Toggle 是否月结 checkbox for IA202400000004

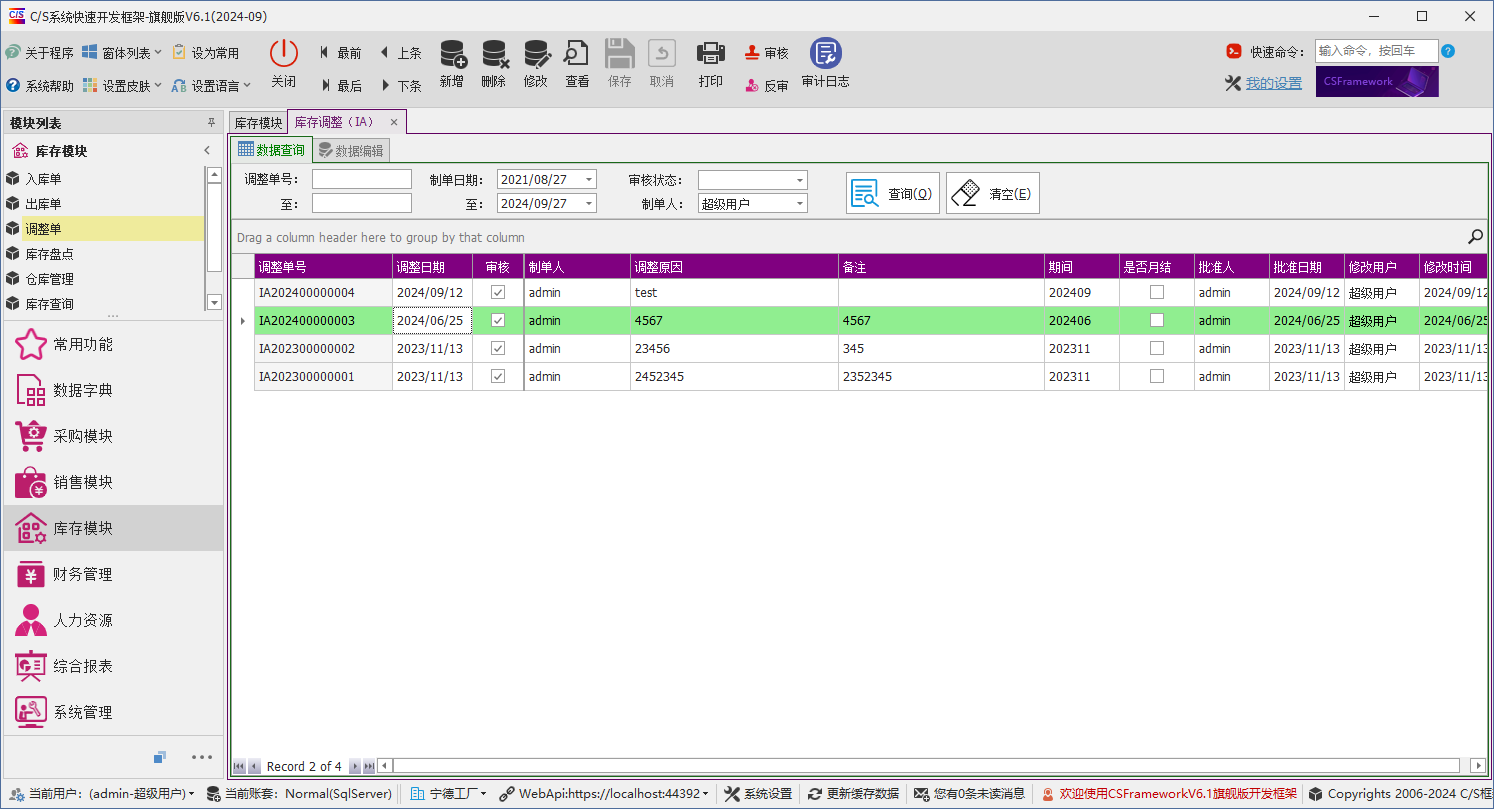pos(1157,293)
